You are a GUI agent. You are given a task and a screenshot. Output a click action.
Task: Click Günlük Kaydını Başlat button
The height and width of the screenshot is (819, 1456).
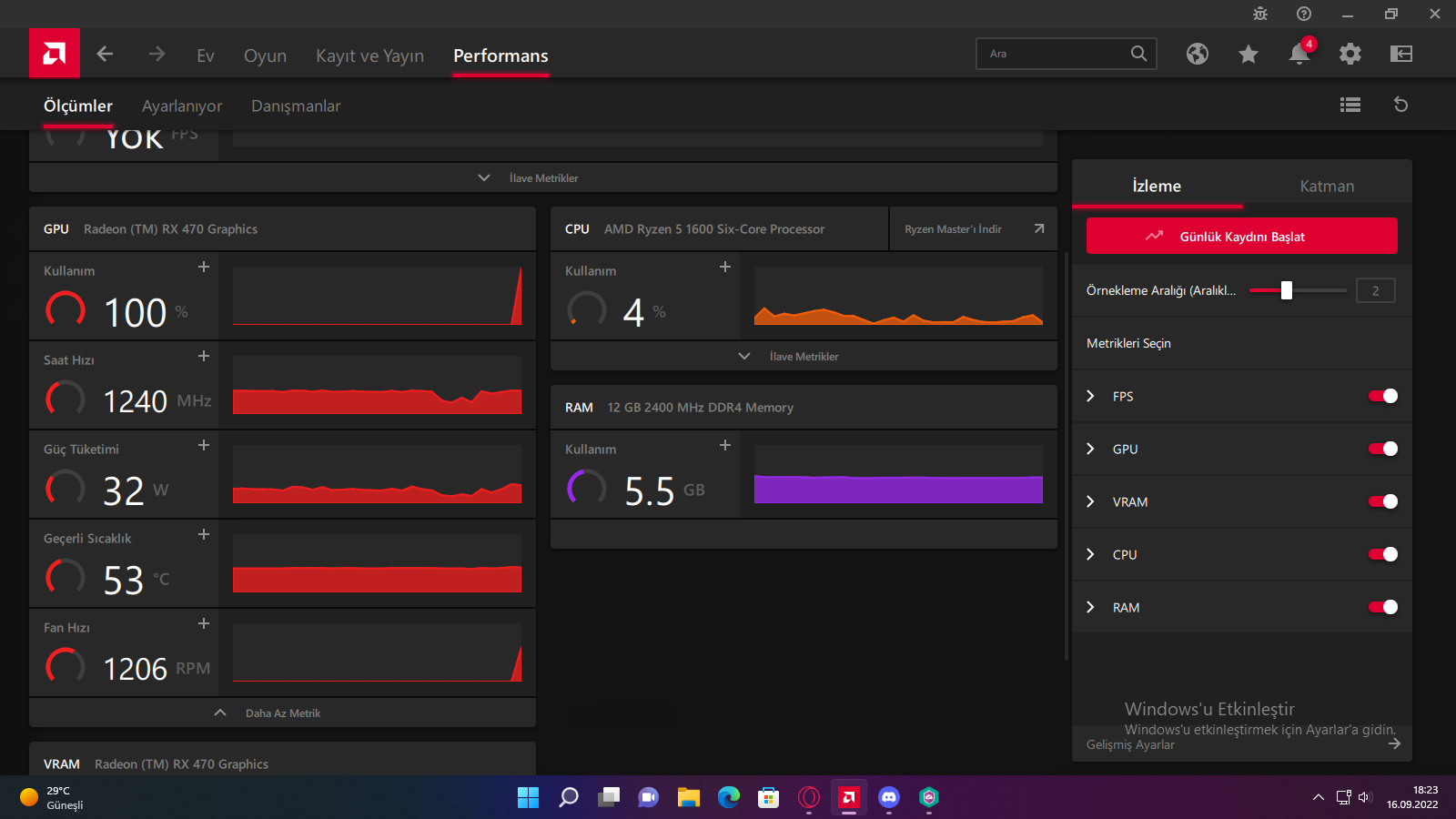click(x=1242, y=236)
